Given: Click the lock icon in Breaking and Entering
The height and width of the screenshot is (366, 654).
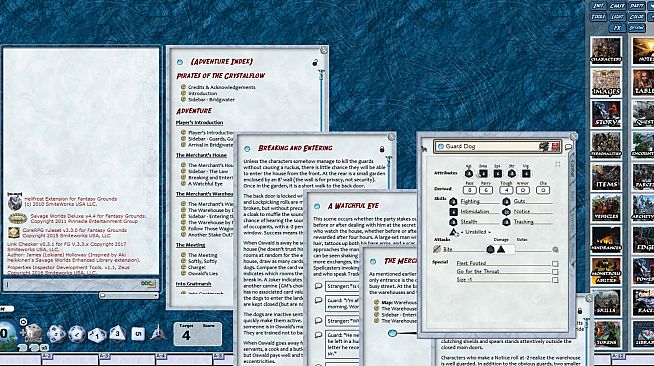Looking at the screenshot, I should [x=382, y=149].
